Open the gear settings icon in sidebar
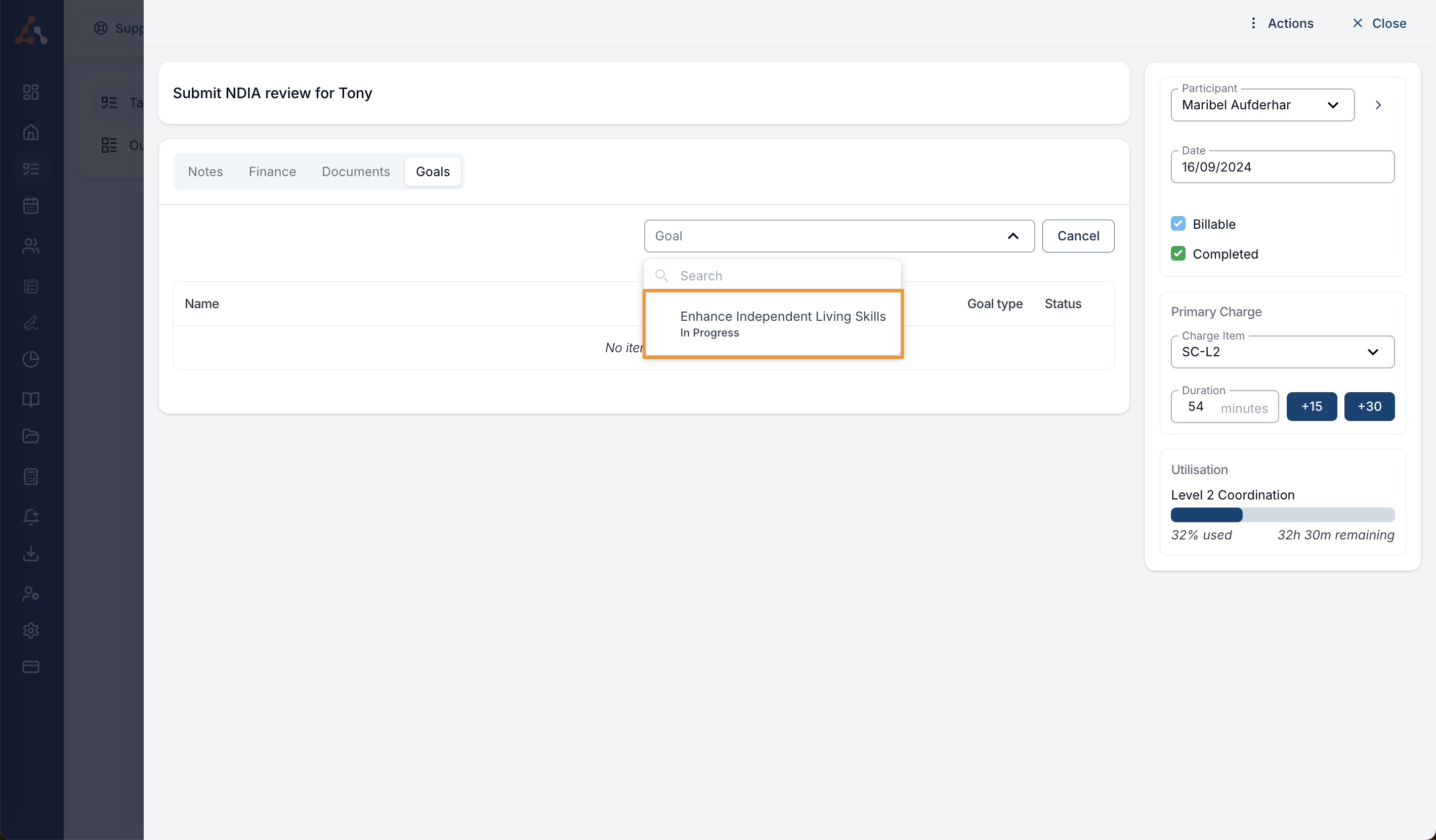 pyautogui.click(x=31, y=631)
